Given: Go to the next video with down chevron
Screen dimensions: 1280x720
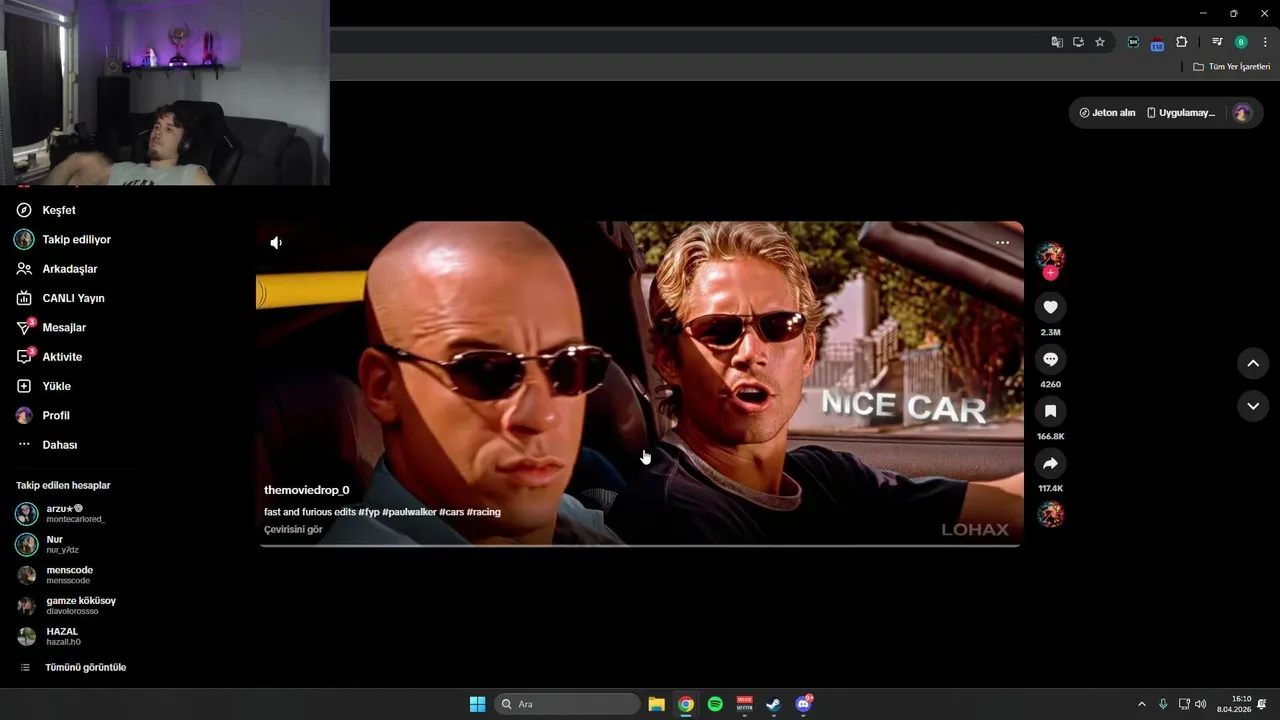Looking at the screenshot, I should click(1253, 406).
